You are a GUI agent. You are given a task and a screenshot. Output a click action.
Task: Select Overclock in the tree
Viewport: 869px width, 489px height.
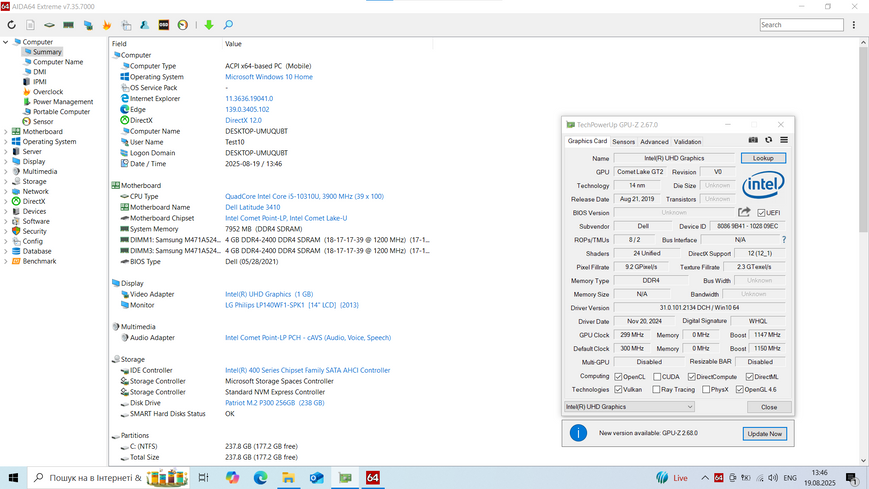click(48, 91)
